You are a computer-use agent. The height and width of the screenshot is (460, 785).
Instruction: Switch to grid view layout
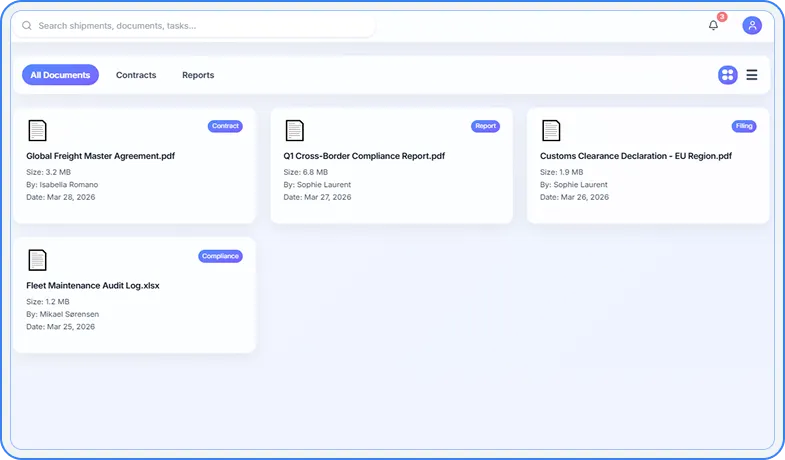click(x=727, y=75)
